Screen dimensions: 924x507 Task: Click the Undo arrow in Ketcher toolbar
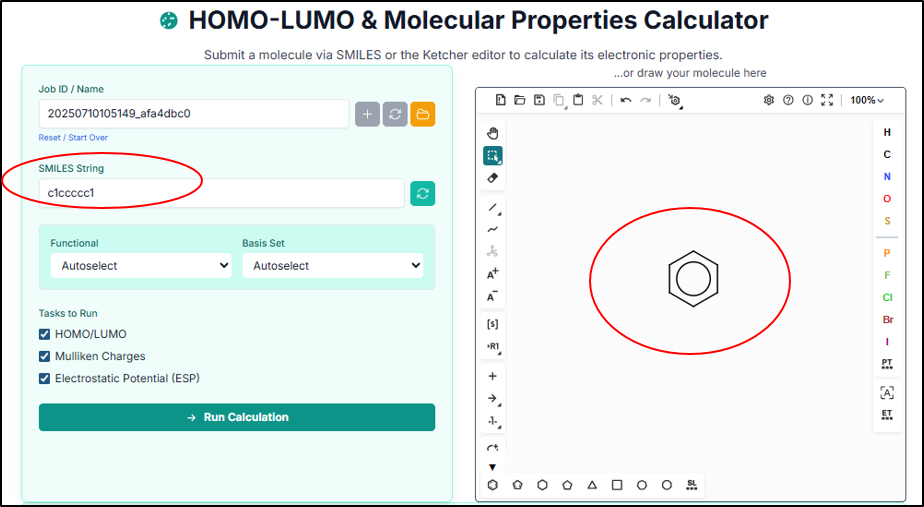pyautogui.click(x=625, y=100)
